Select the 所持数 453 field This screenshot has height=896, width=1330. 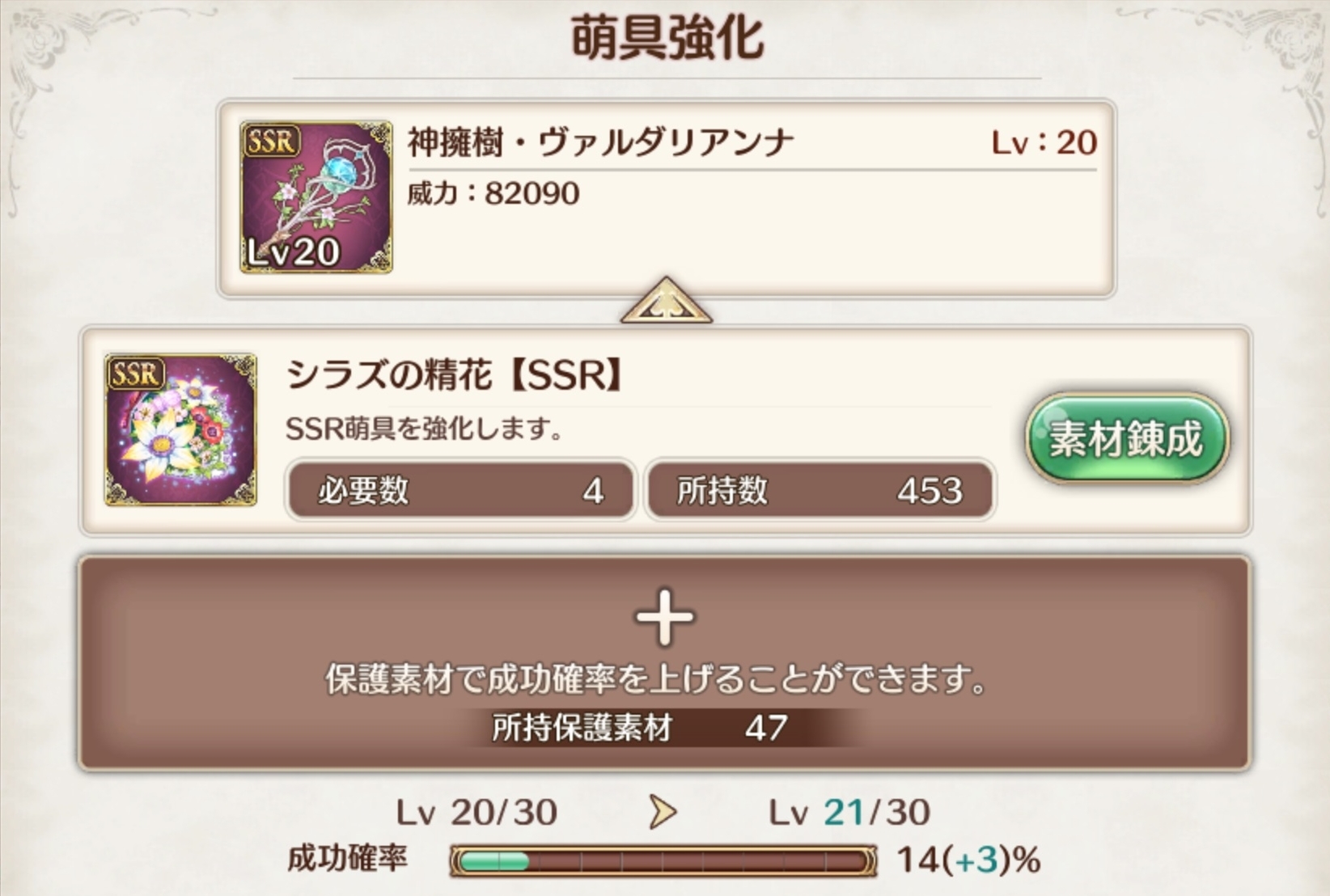coord(820,490)
